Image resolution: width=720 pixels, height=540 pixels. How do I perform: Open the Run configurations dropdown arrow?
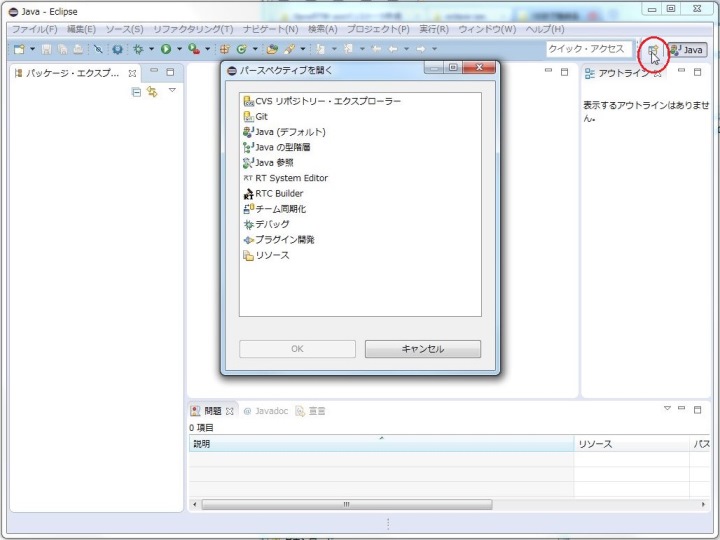click(x=180, y=49)
